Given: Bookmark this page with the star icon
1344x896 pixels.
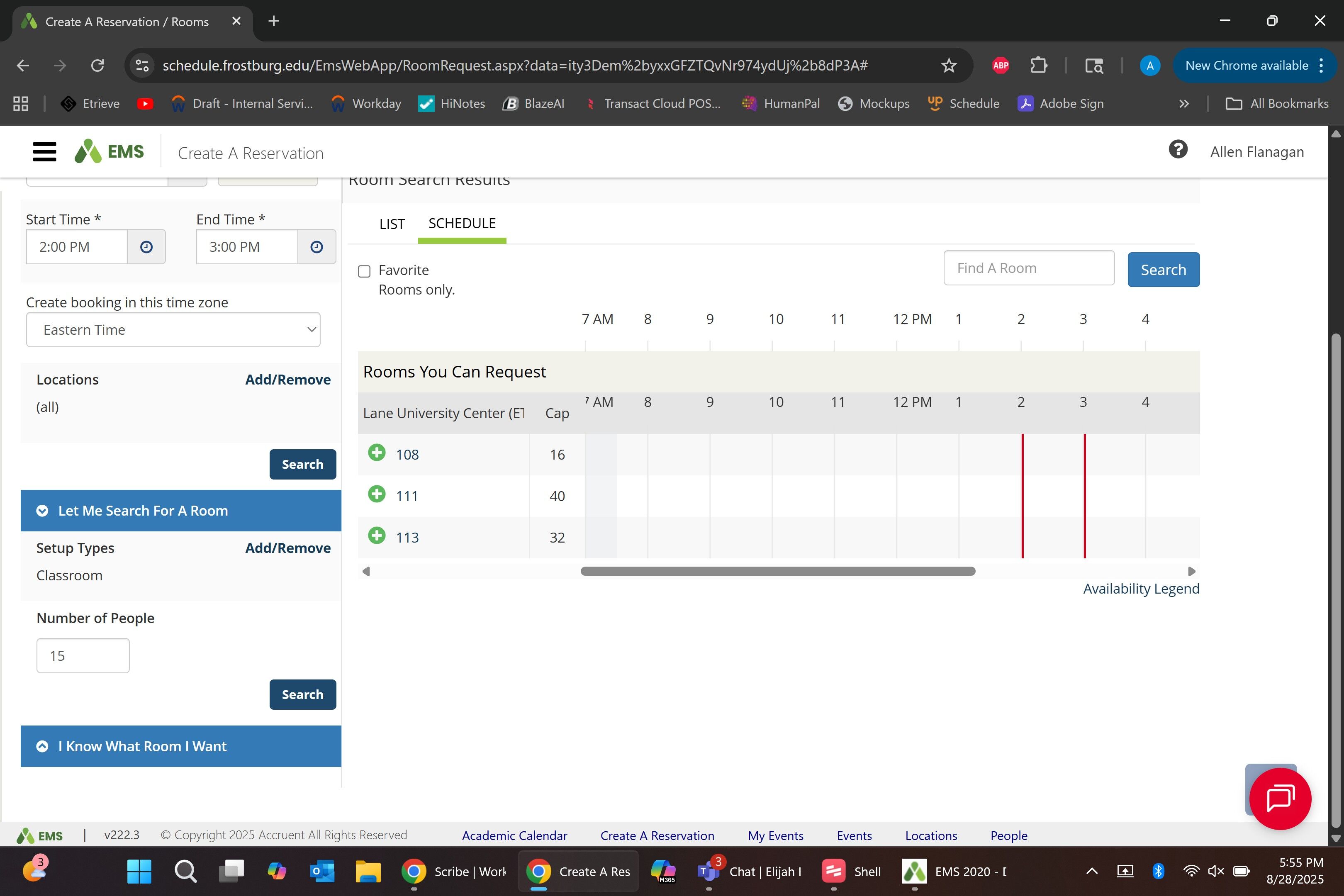Looking at the screenshot, I should (949, 66).
